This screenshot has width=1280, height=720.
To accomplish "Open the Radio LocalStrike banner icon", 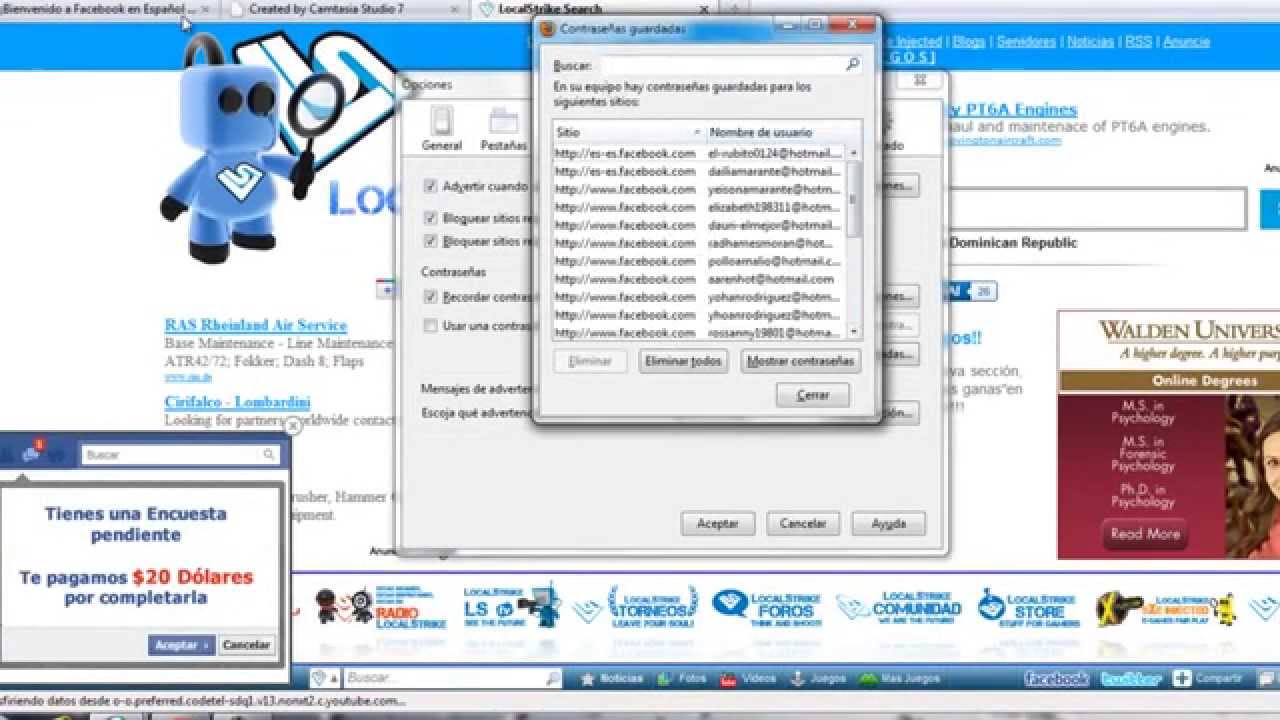I will coord(381,607).
